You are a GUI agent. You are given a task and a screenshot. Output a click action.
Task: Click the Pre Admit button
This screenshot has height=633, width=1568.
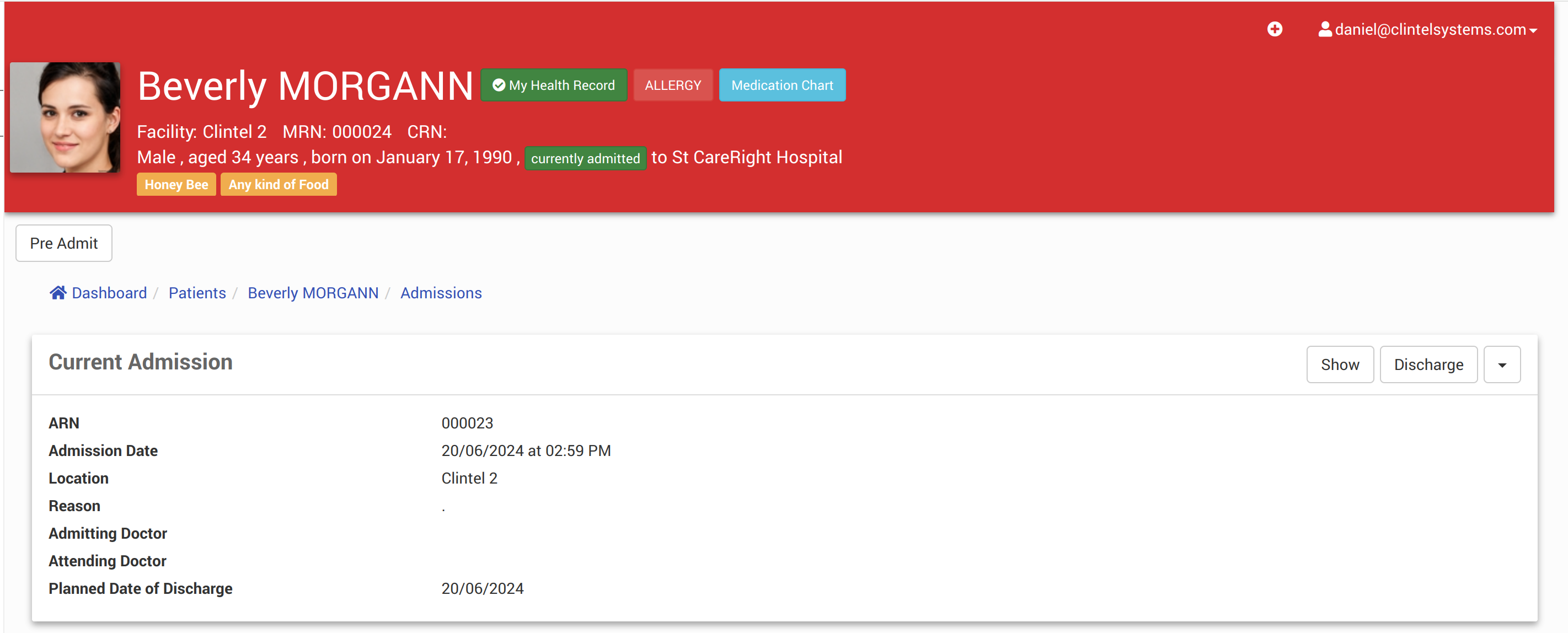(x=64, y=243)
